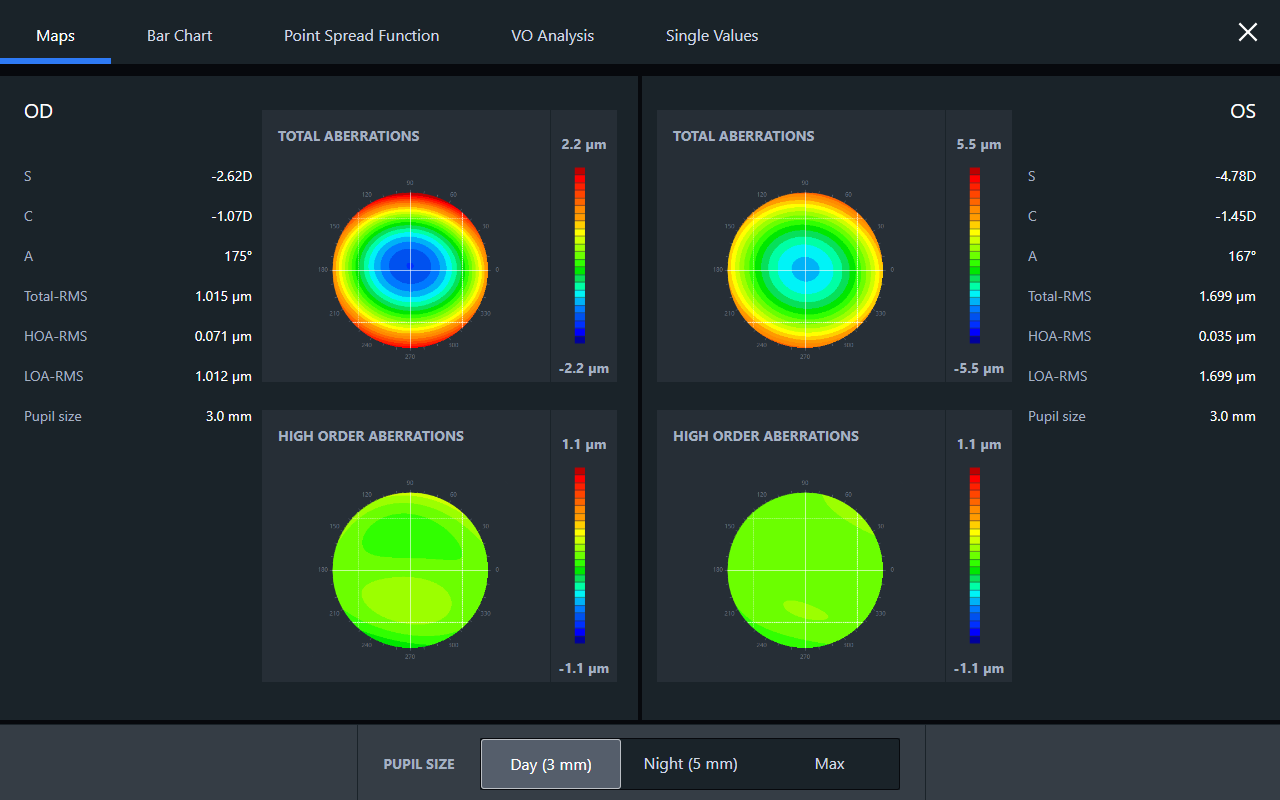Viewport: 1280px width, 800px height.
Task: Click the OS total aberrations color scale
Action: click(x=975, y=256)
